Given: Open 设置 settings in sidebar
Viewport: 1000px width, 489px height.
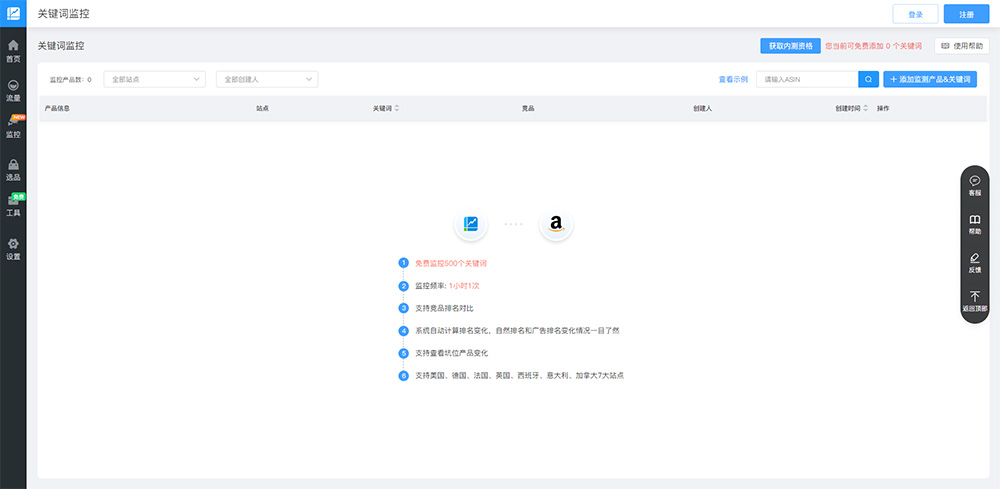Looking at the screenshot, I should tap(13, 249).
